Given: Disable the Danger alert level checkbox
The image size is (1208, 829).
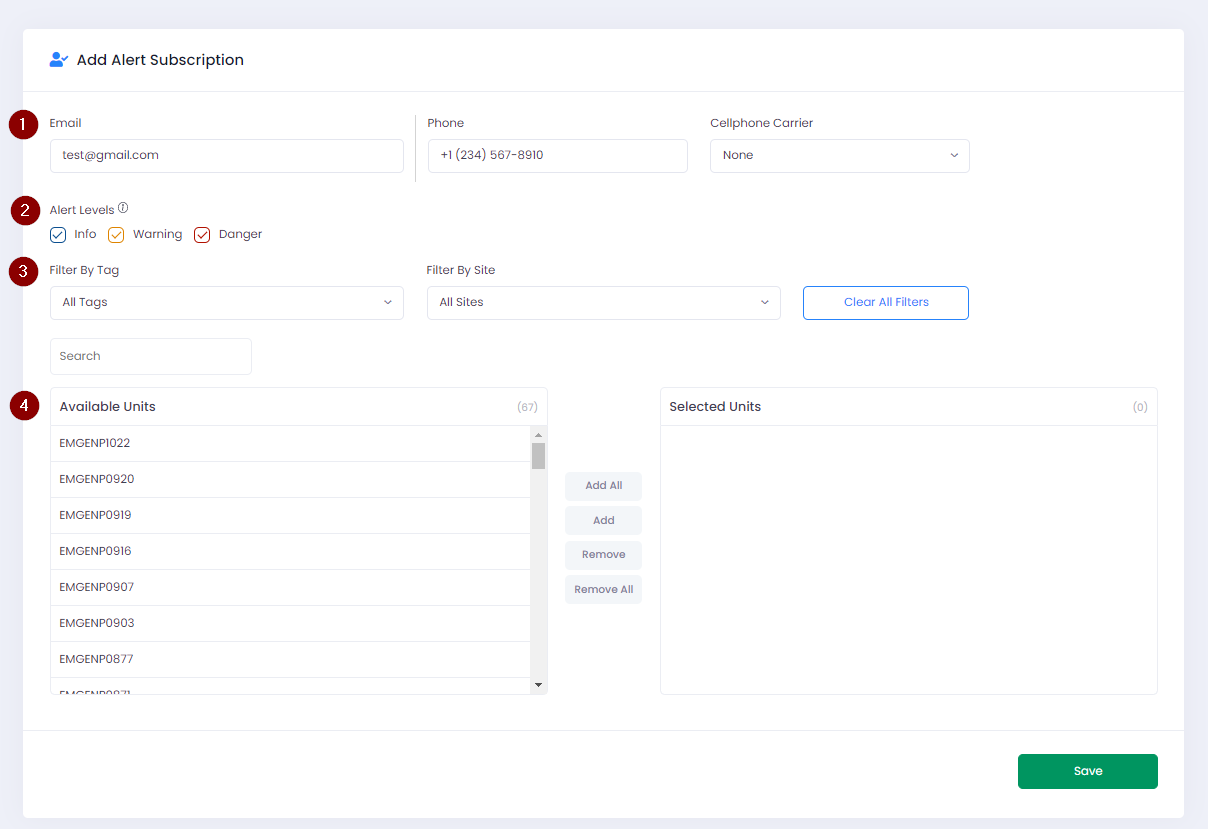Looking at the screenshot, I should [202, 235].
